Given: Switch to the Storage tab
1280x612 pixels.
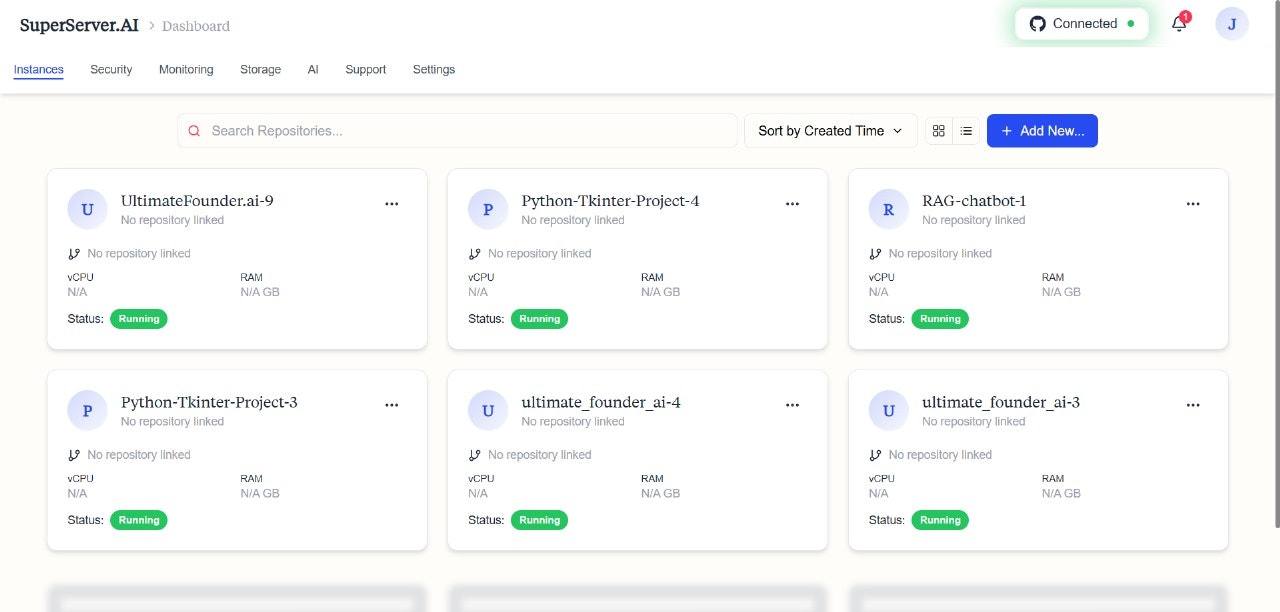Looking at the screenshot, I should coord(260,70).
